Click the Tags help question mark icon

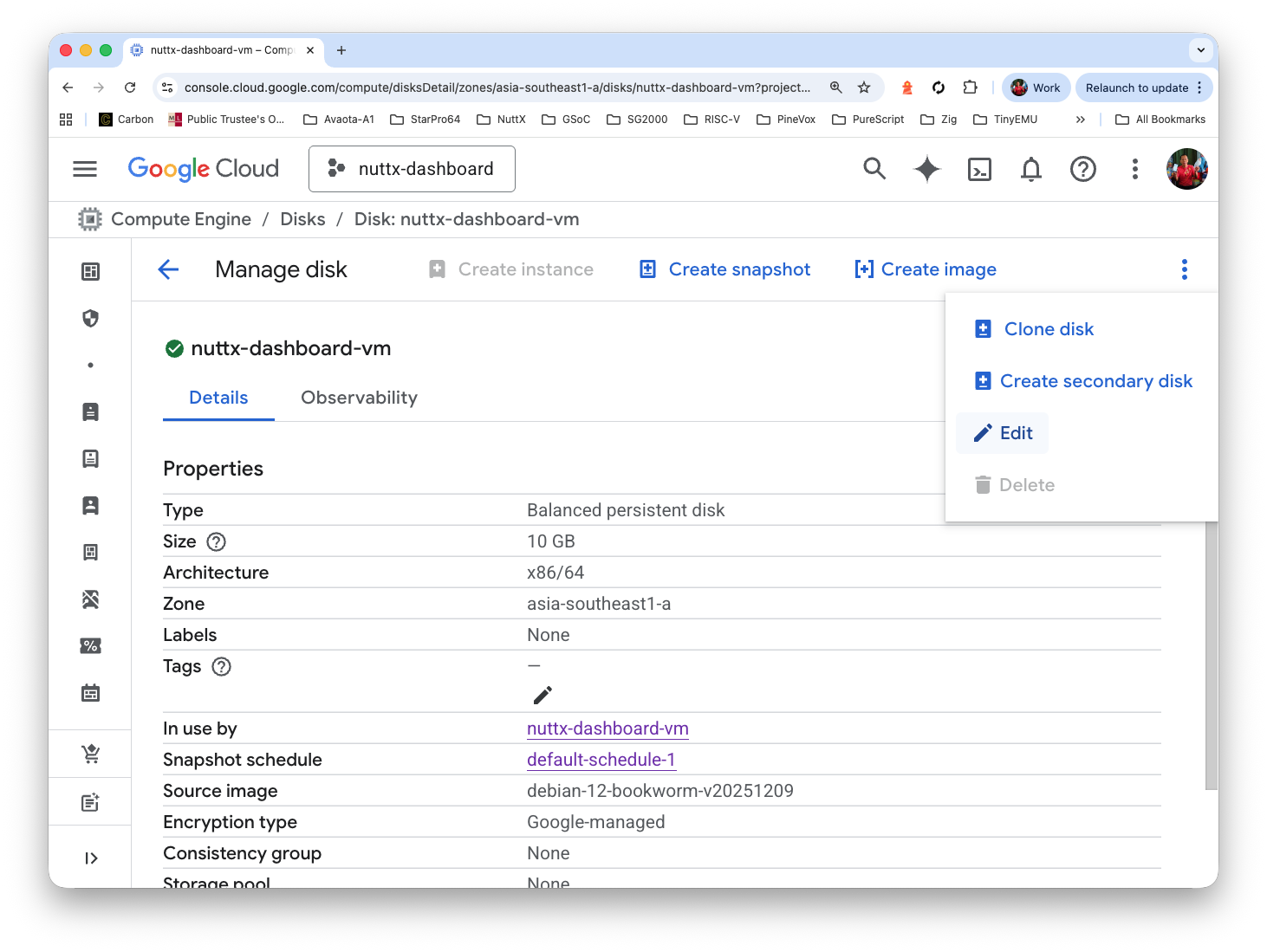point(222,666)
